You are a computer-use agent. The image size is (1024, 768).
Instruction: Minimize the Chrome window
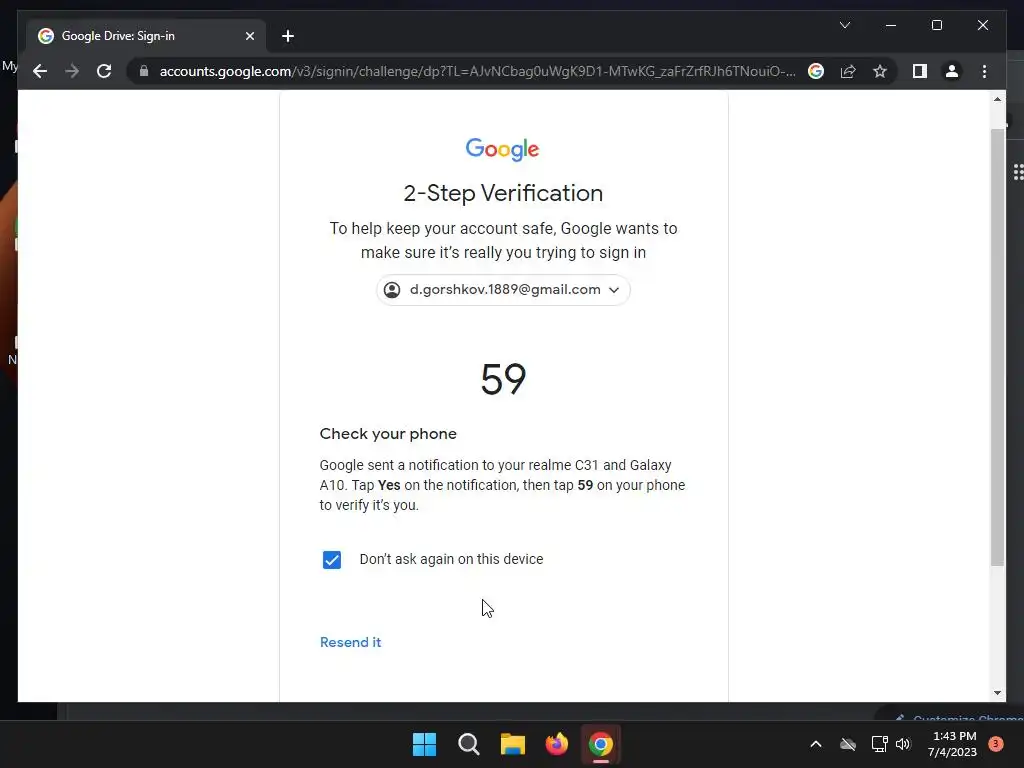pos(891,25)
